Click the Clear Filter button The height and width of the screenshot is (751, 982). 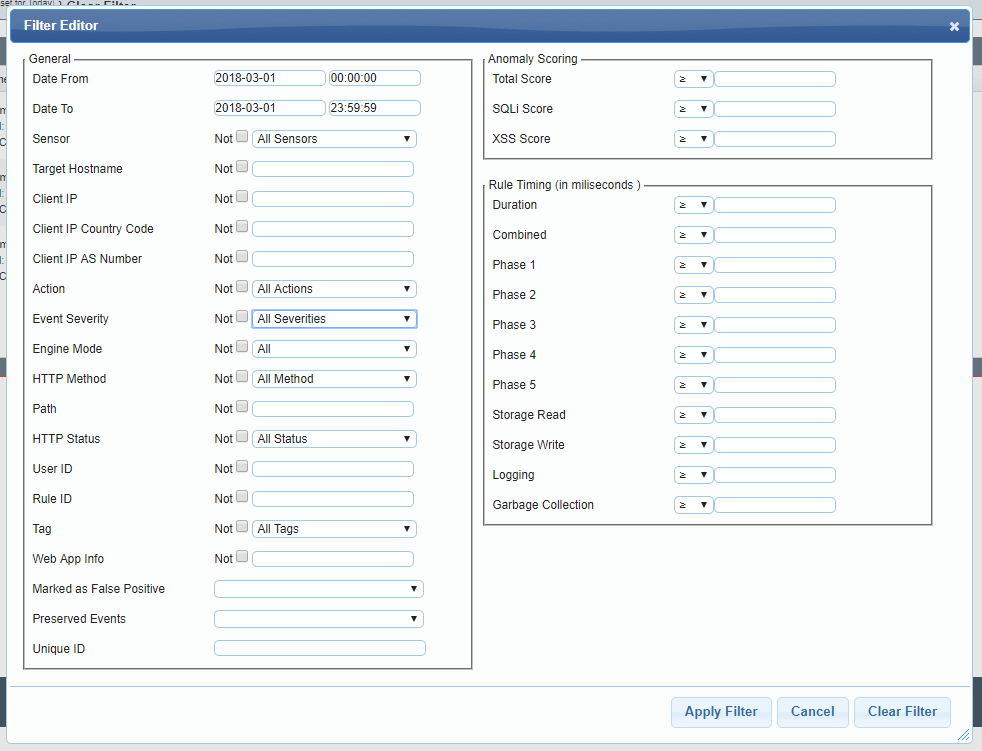902,712
